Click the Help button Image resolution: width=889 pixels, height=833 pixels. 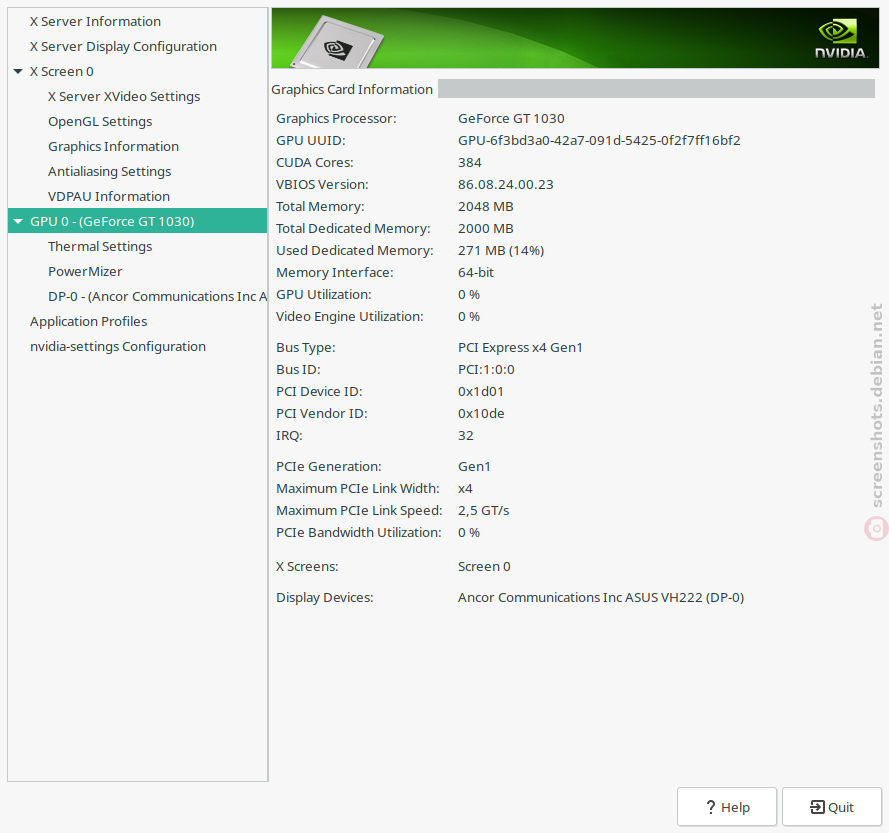click(727, 806)
